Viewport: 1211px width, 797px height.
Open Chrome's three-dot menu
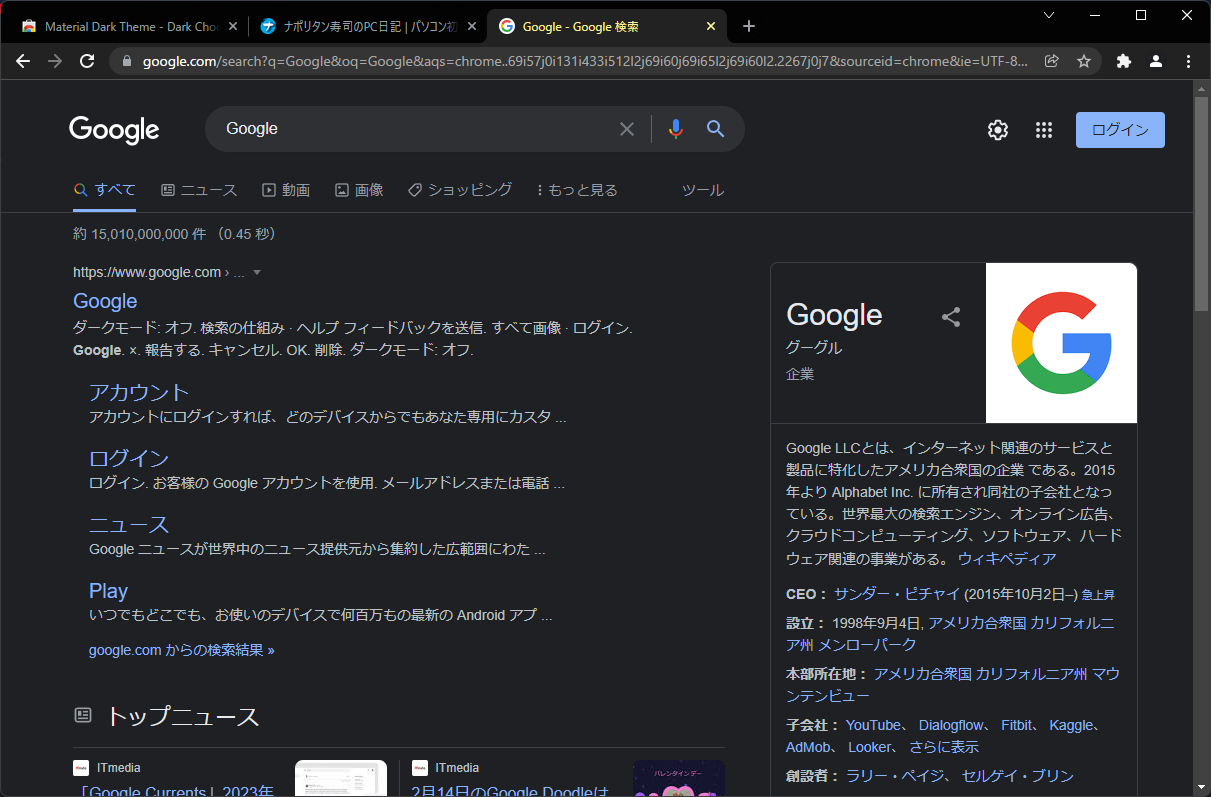point(1188,61)
